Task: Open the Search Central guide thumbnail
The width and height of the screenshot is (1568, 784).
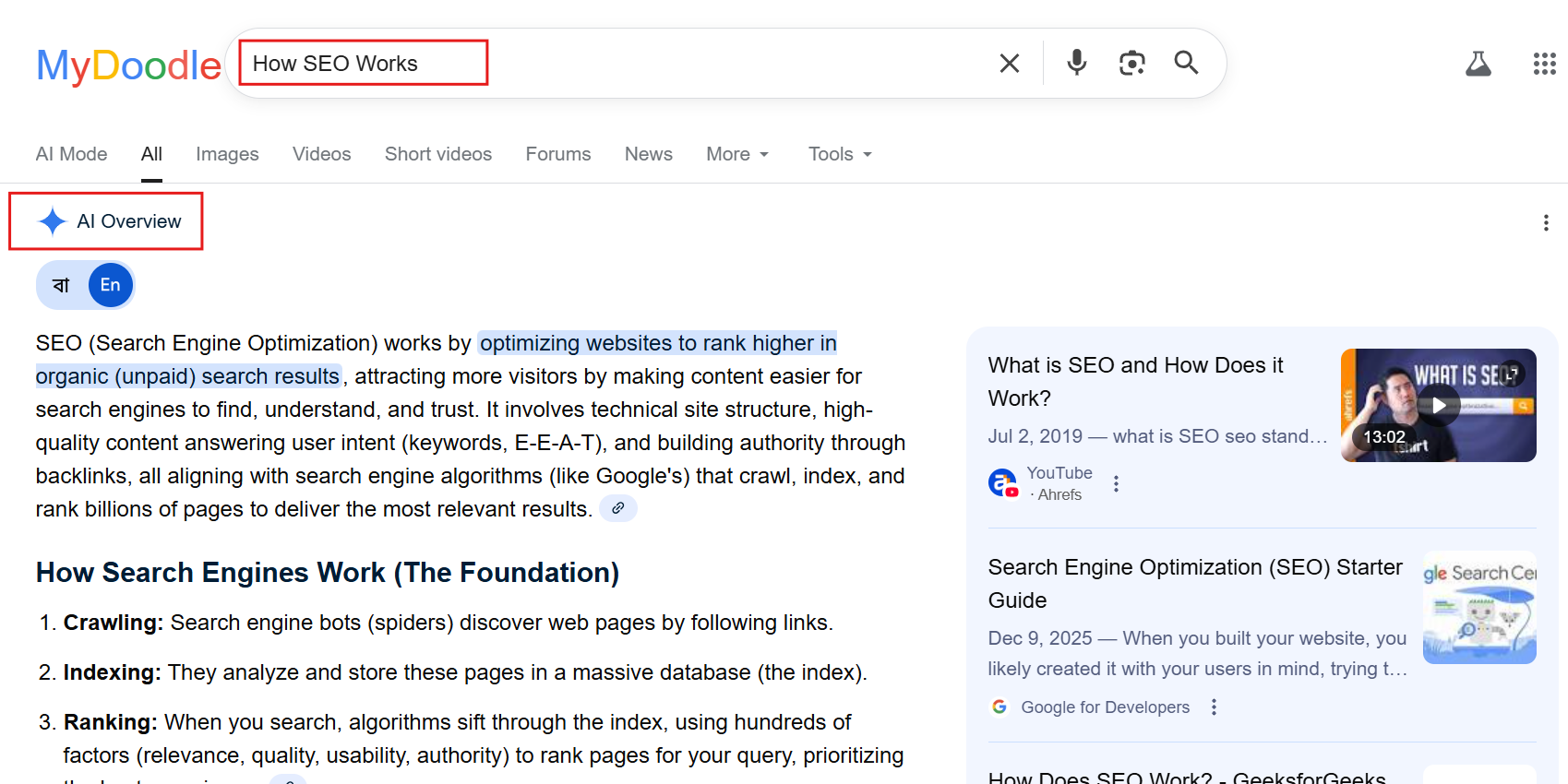Action: 1479,607
